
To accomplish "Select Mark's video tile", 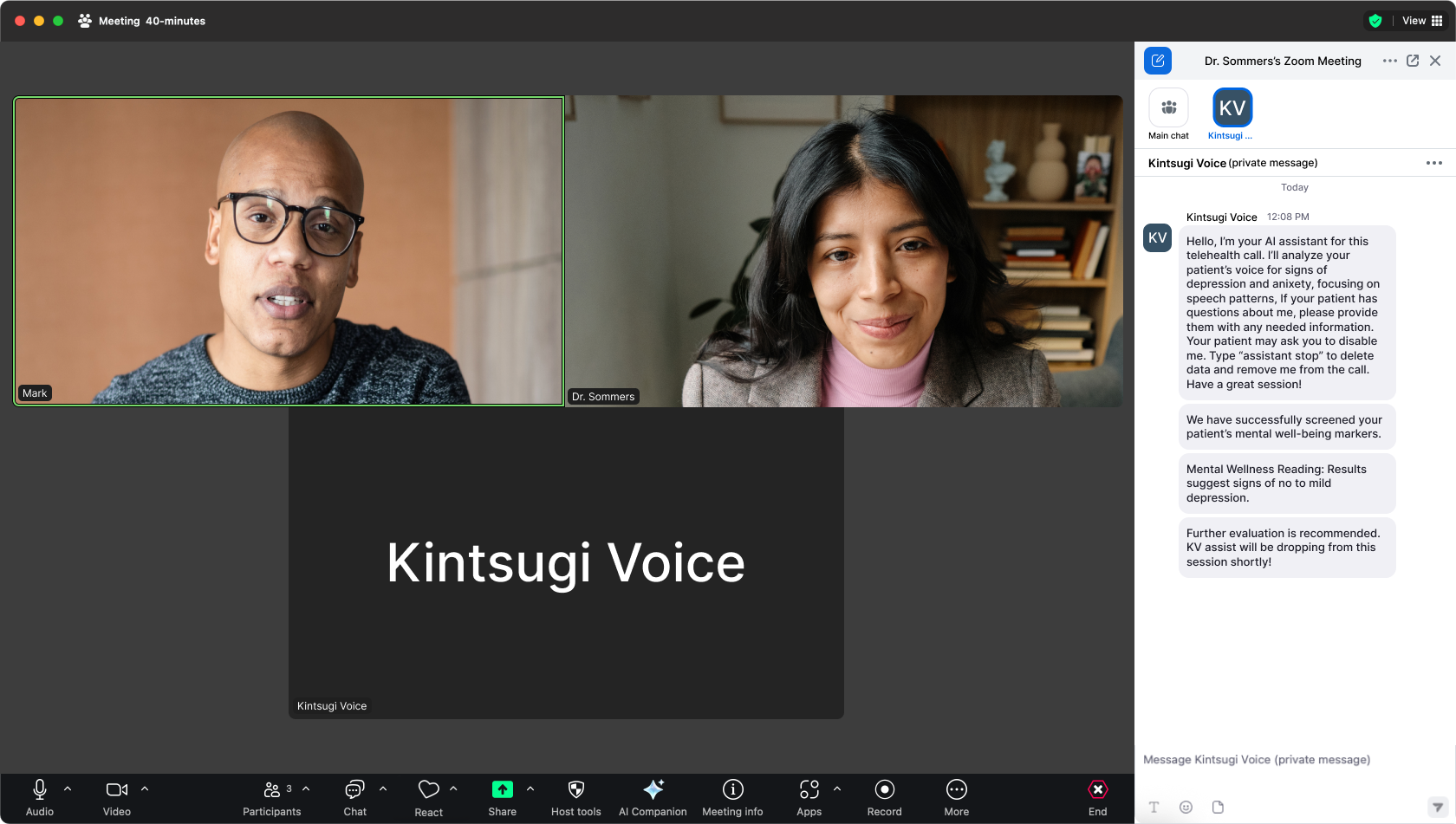I will pos(289,251).
